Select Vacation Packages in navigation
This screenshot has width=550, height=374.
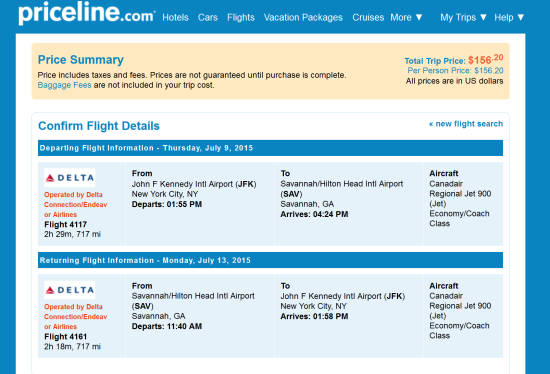pos(303,18)
